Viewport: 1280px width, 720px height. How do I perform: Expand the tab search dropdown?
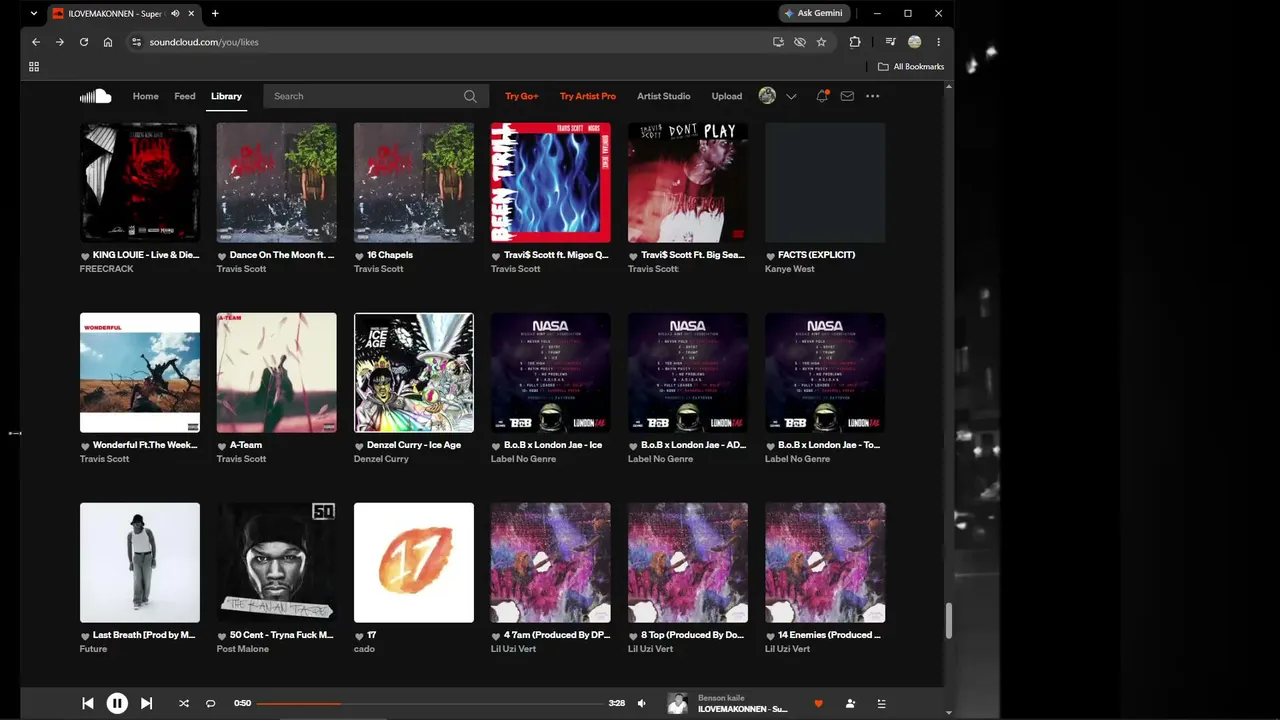(33, 13)
